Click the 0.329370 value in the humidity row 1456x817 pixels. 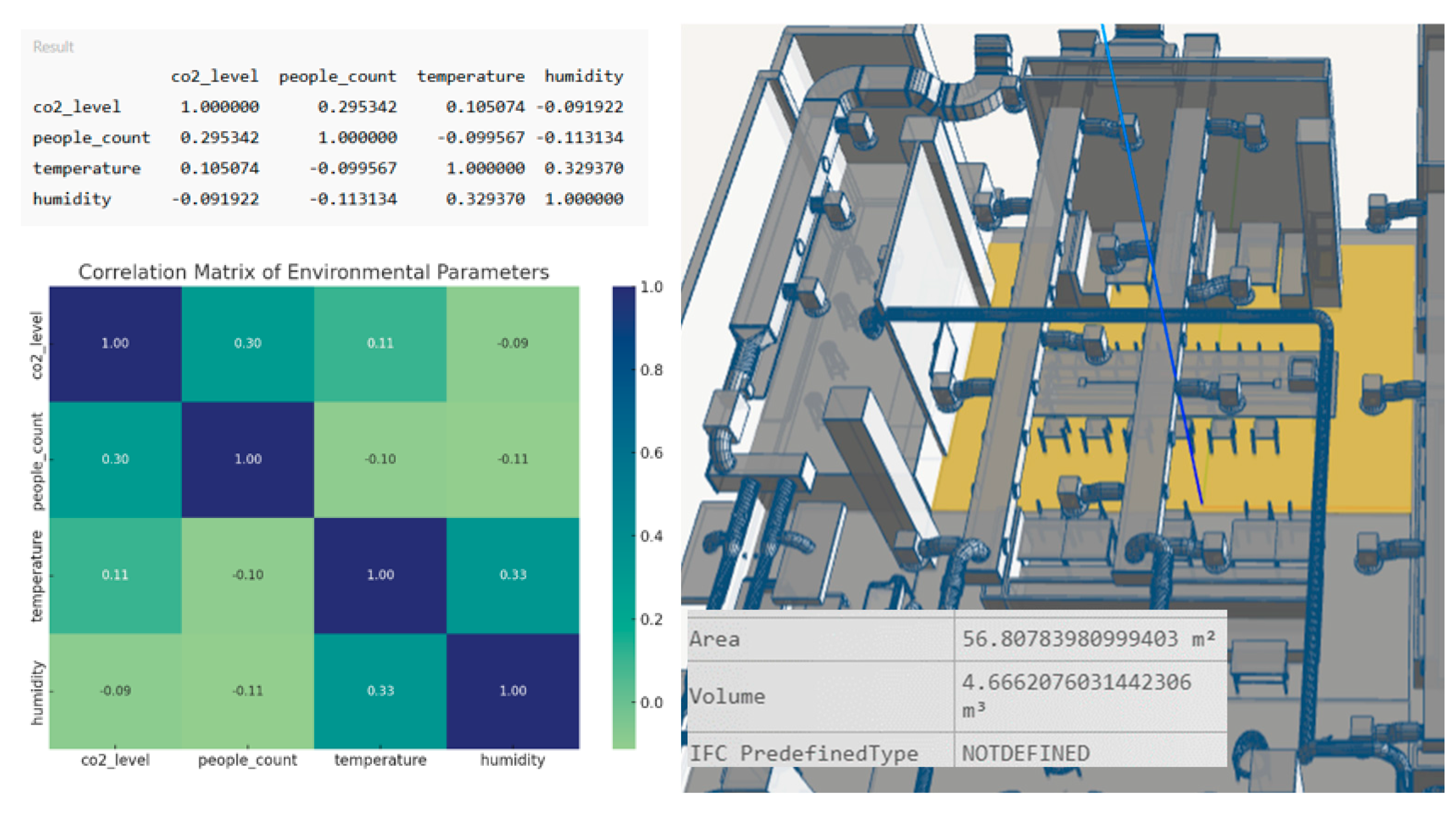485,199
